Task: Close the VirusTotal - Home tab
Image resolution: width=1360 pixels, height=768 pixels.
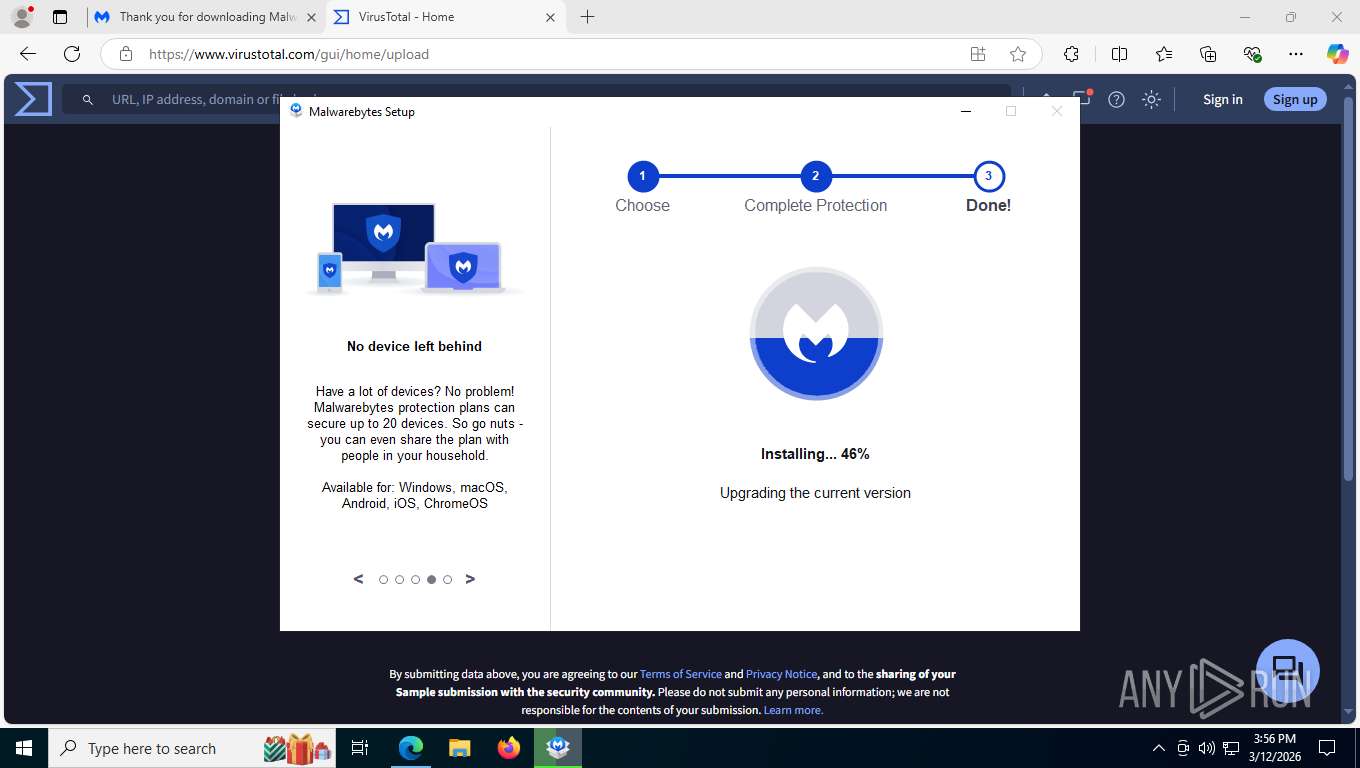Action: pos(550,17)
